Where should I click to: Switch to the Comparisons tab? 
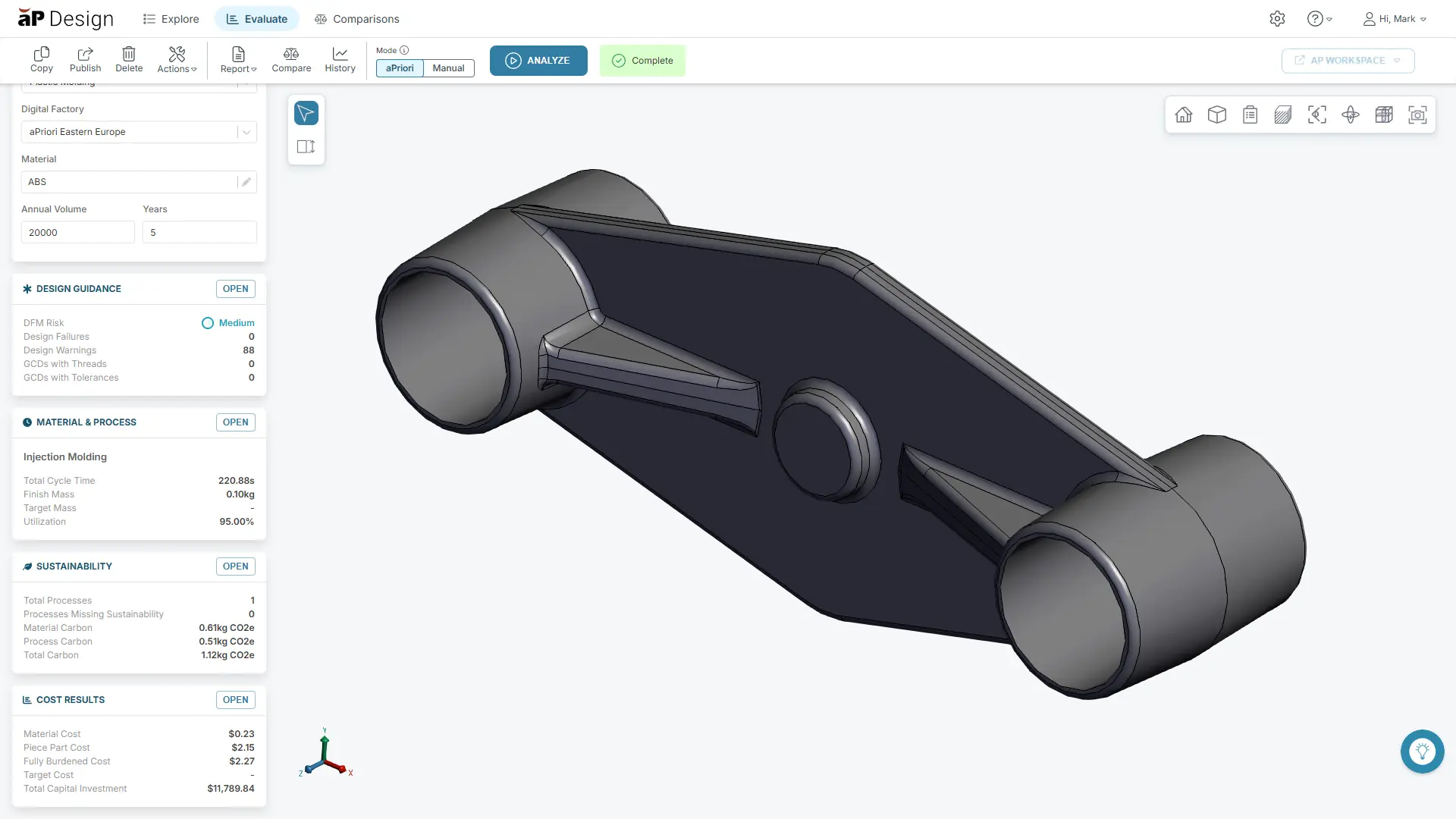[x=356, y=18]
